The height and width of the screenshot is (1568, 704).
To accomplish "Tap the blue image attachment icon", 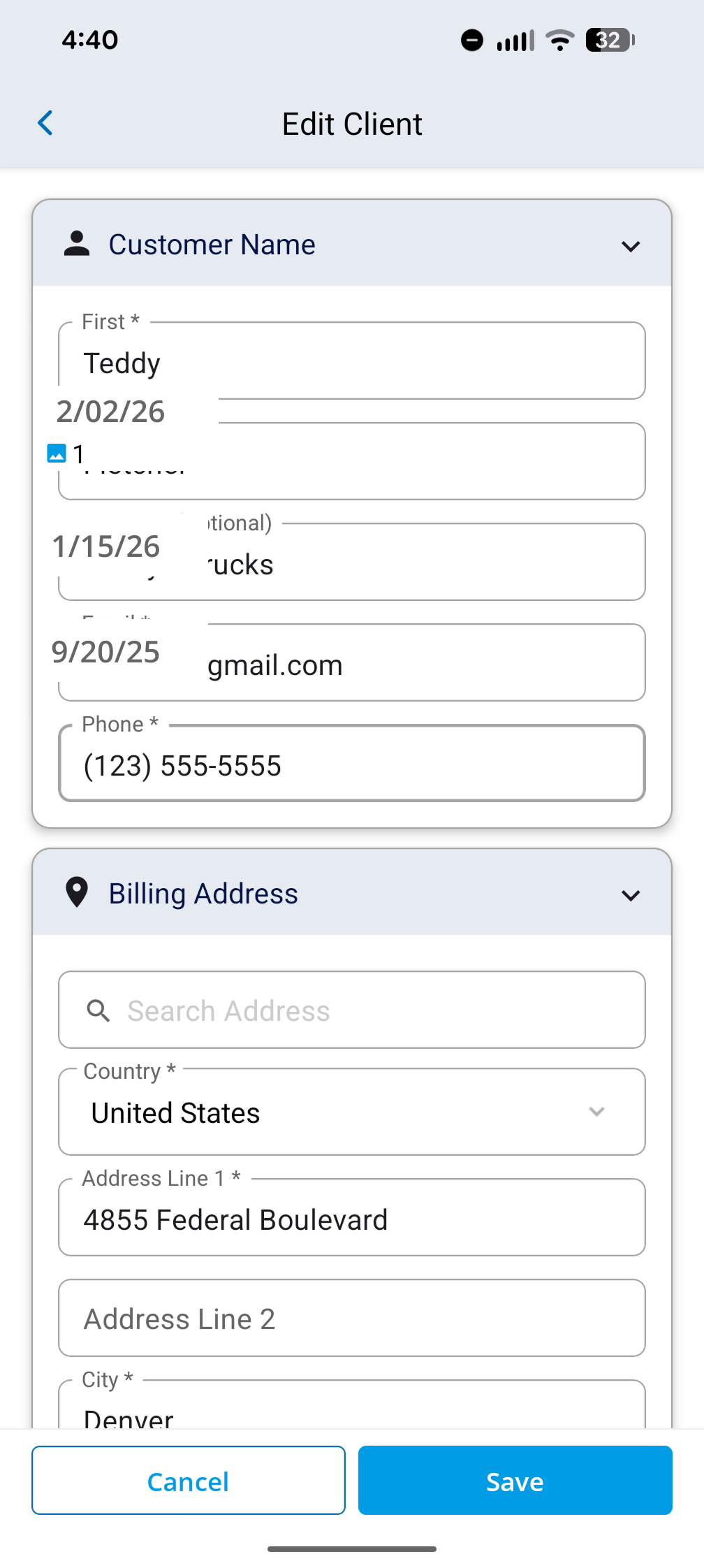I will click(57, 453).
